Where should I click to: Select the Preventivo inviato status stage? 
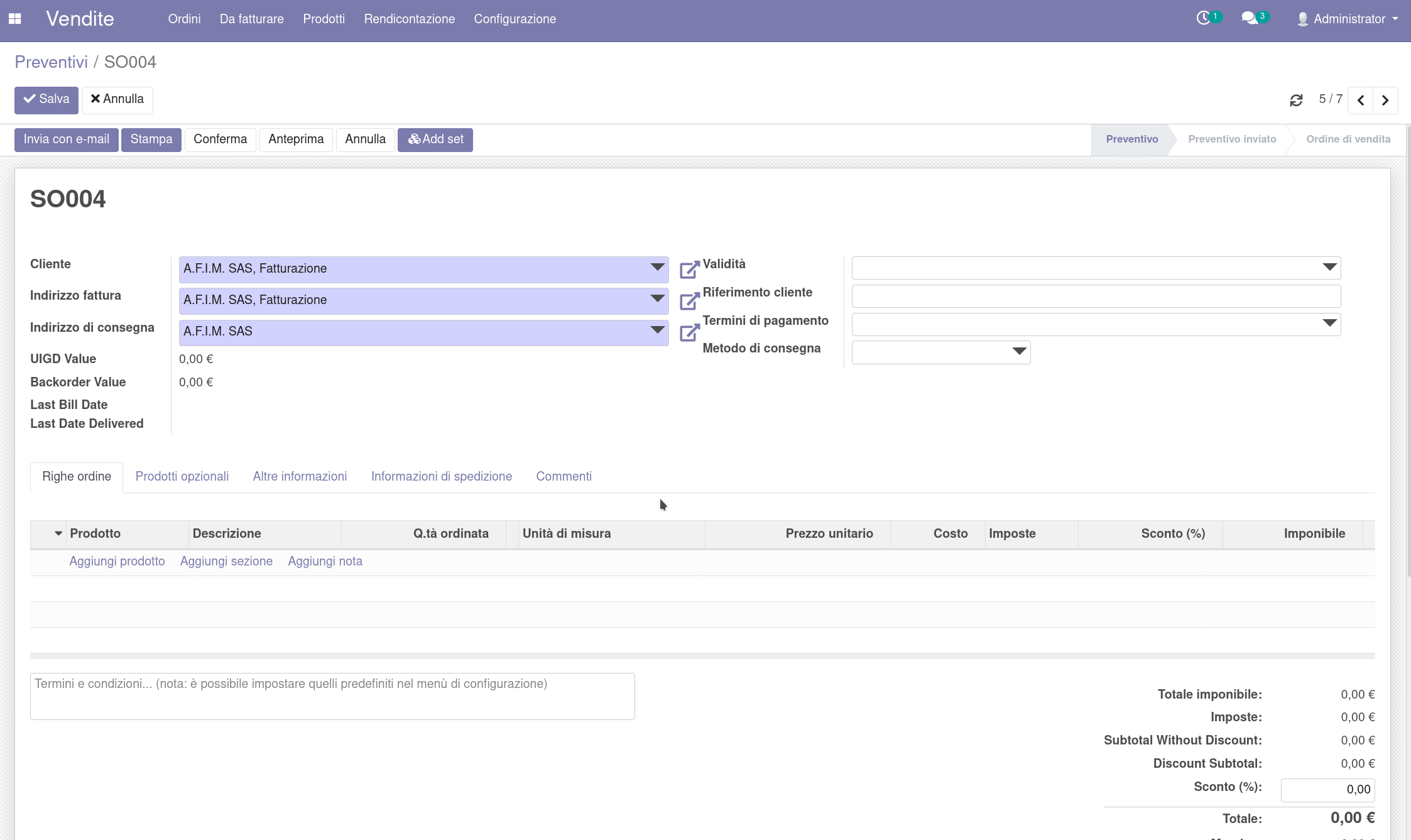1231,139
